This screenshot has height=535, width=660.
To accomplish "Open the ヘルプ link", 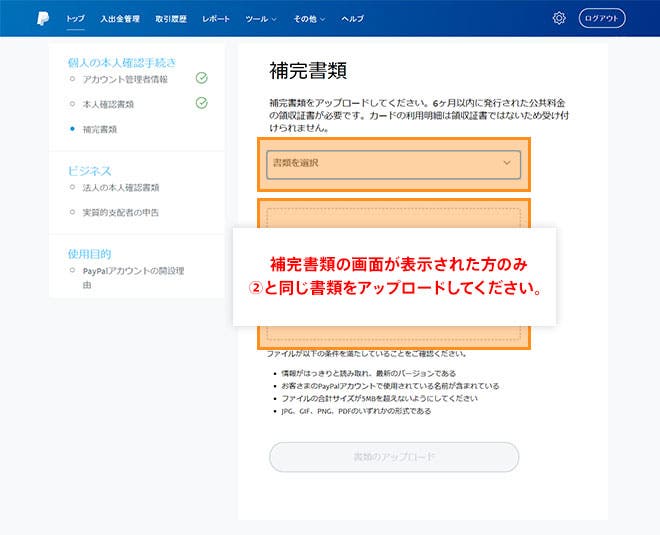I will 353,19.
